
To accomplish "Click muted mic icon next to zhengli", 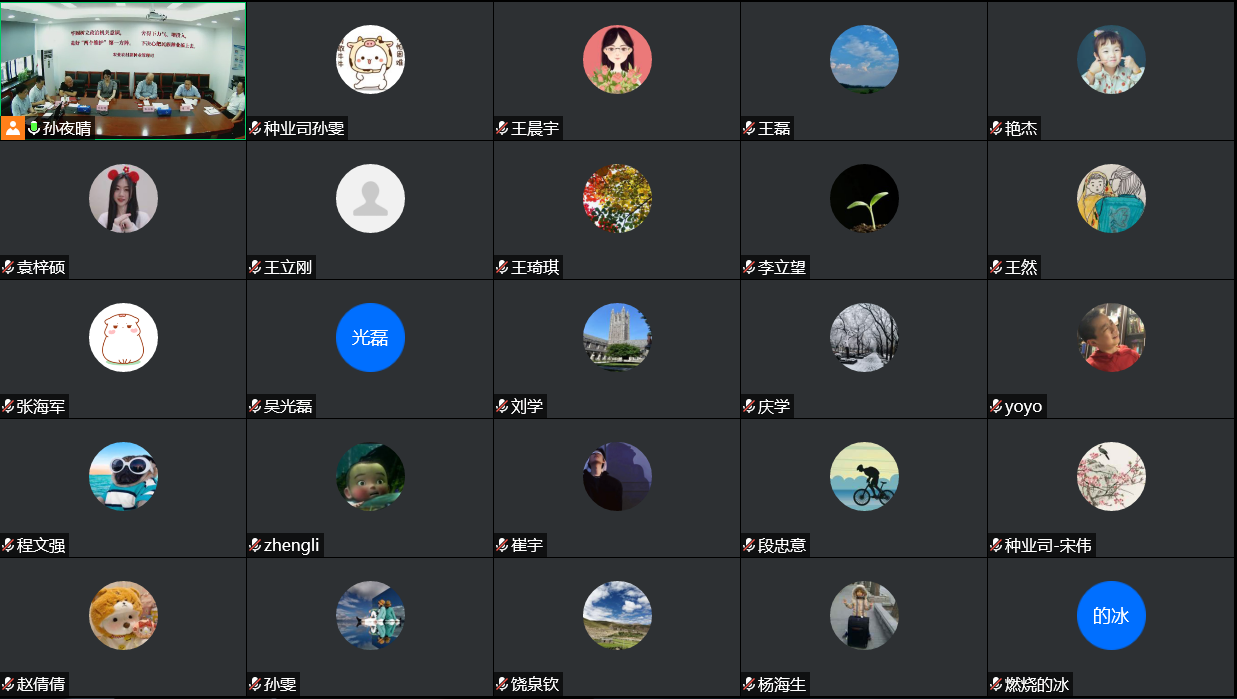I will click(x=255, y=545).
